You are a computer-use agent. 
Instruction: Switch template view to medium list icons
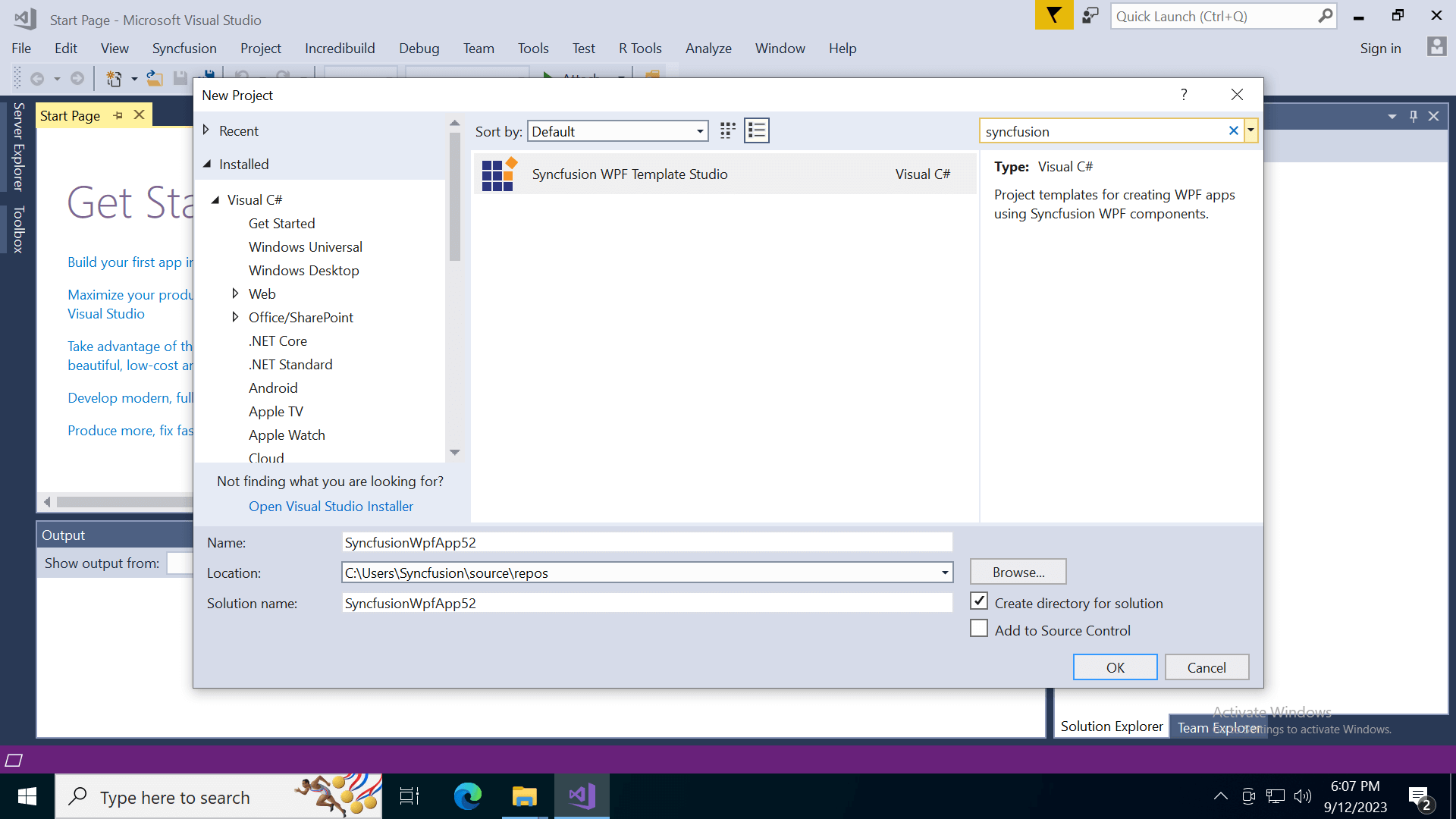[756, 130]
